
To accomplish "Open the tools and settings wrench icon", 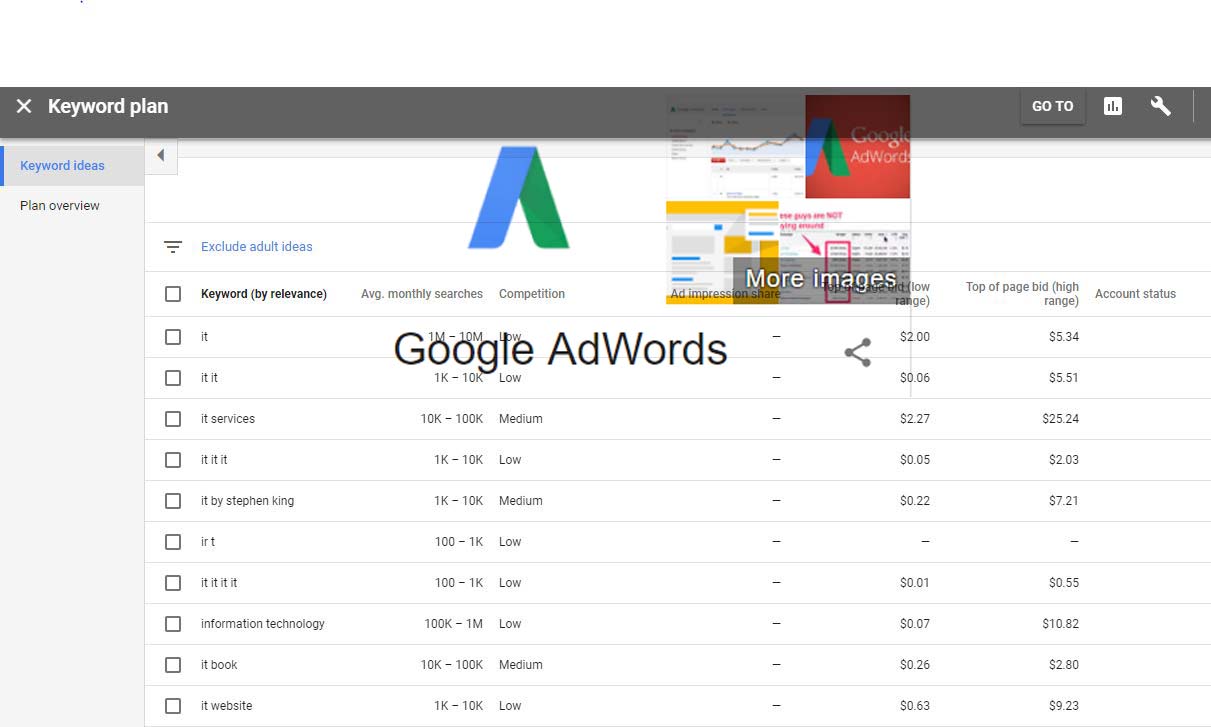I will [x=1160, y=105].
